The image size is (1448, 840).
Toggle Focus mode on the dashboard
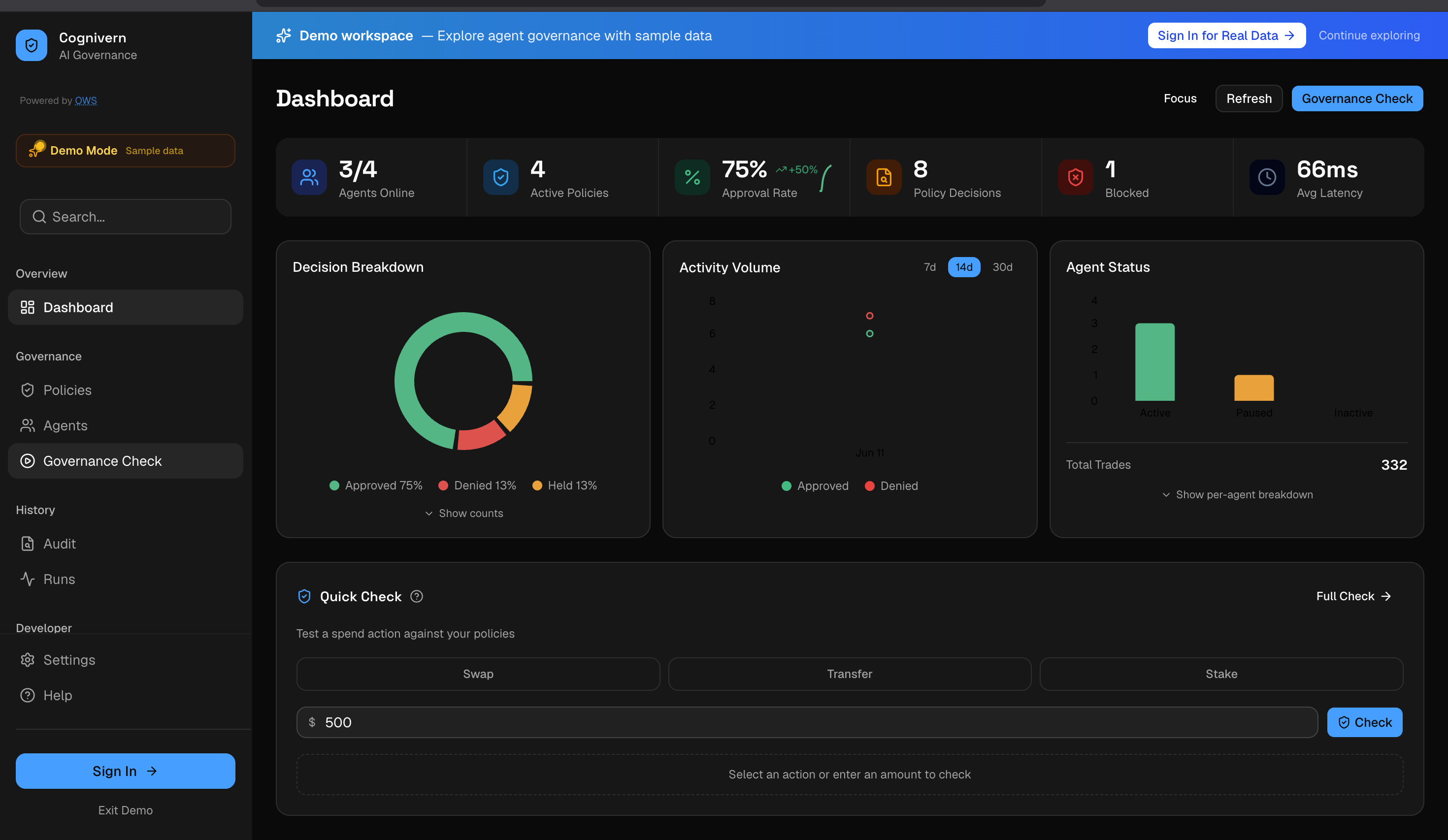coord(1180,98)
